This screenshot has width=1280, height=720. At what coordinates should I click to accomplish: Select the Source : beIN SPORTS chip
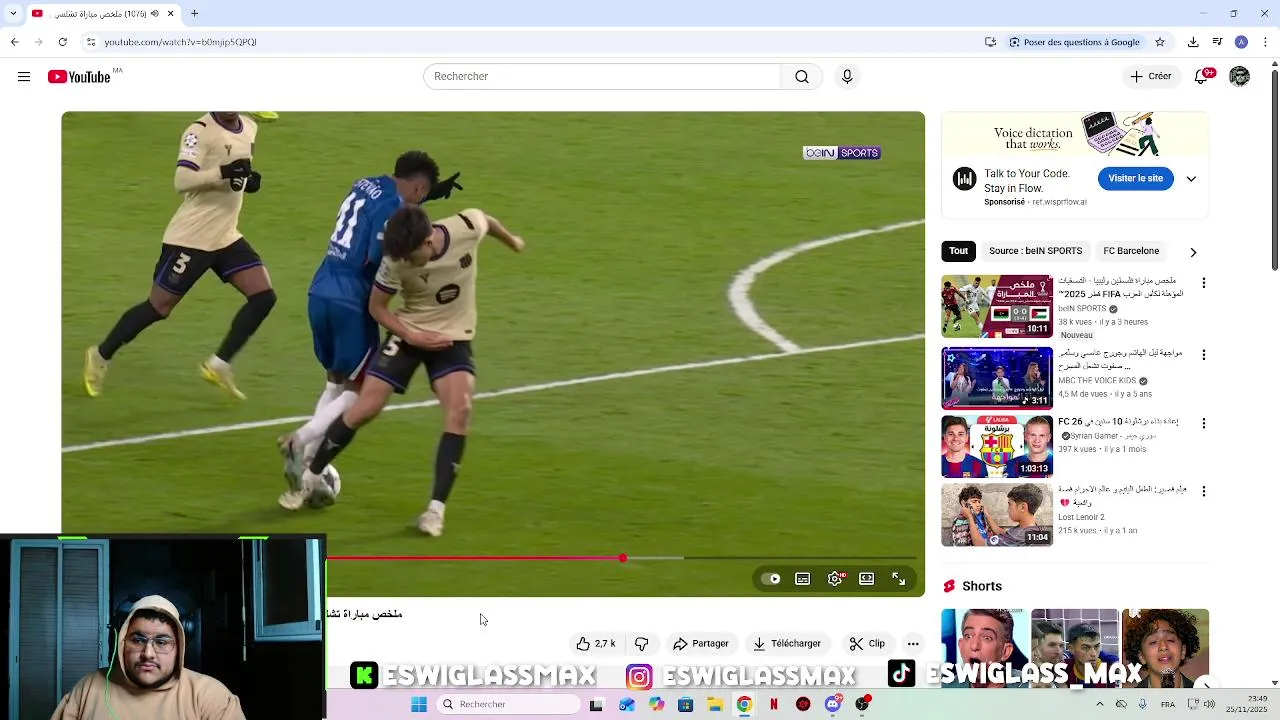point(1035,251)
